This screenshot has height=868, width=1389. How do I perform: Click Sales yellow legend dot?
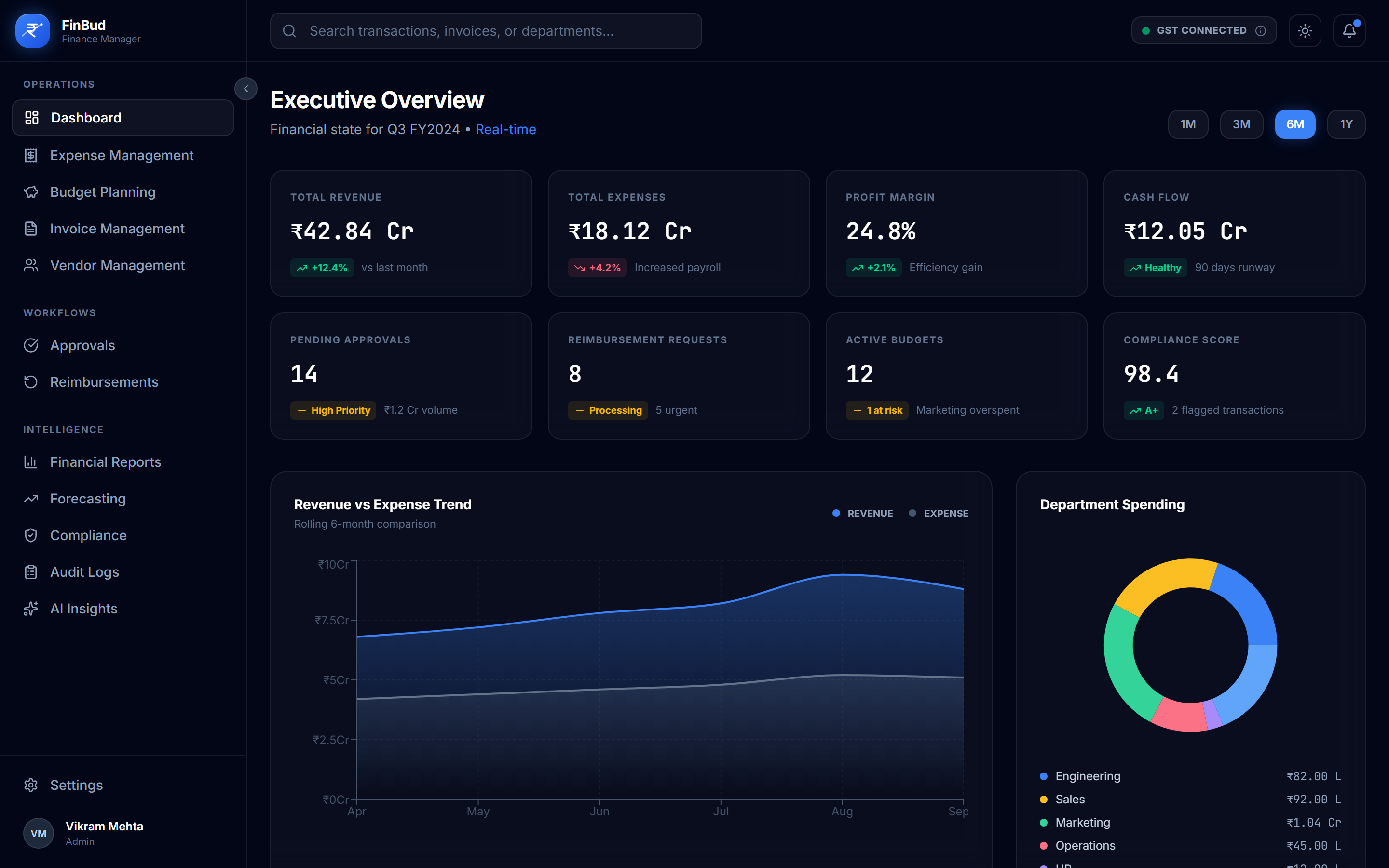[x=1044, y=800]
